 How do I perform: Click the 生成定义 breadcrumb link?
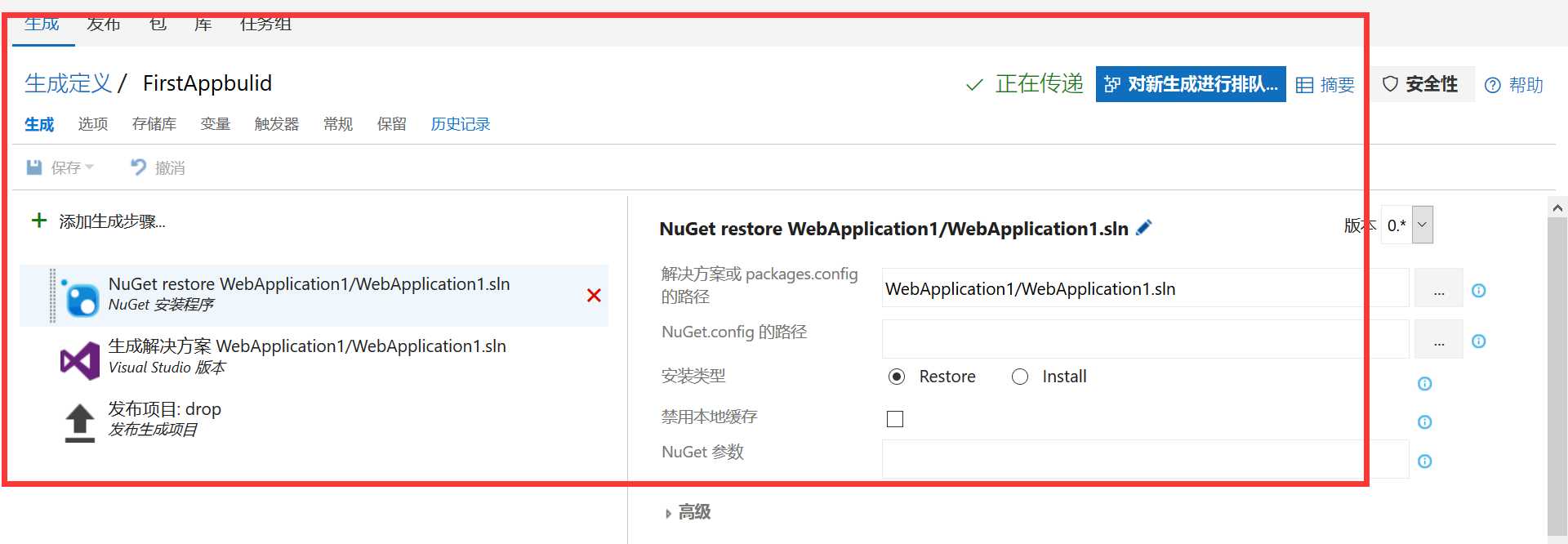tap(68, 83)
